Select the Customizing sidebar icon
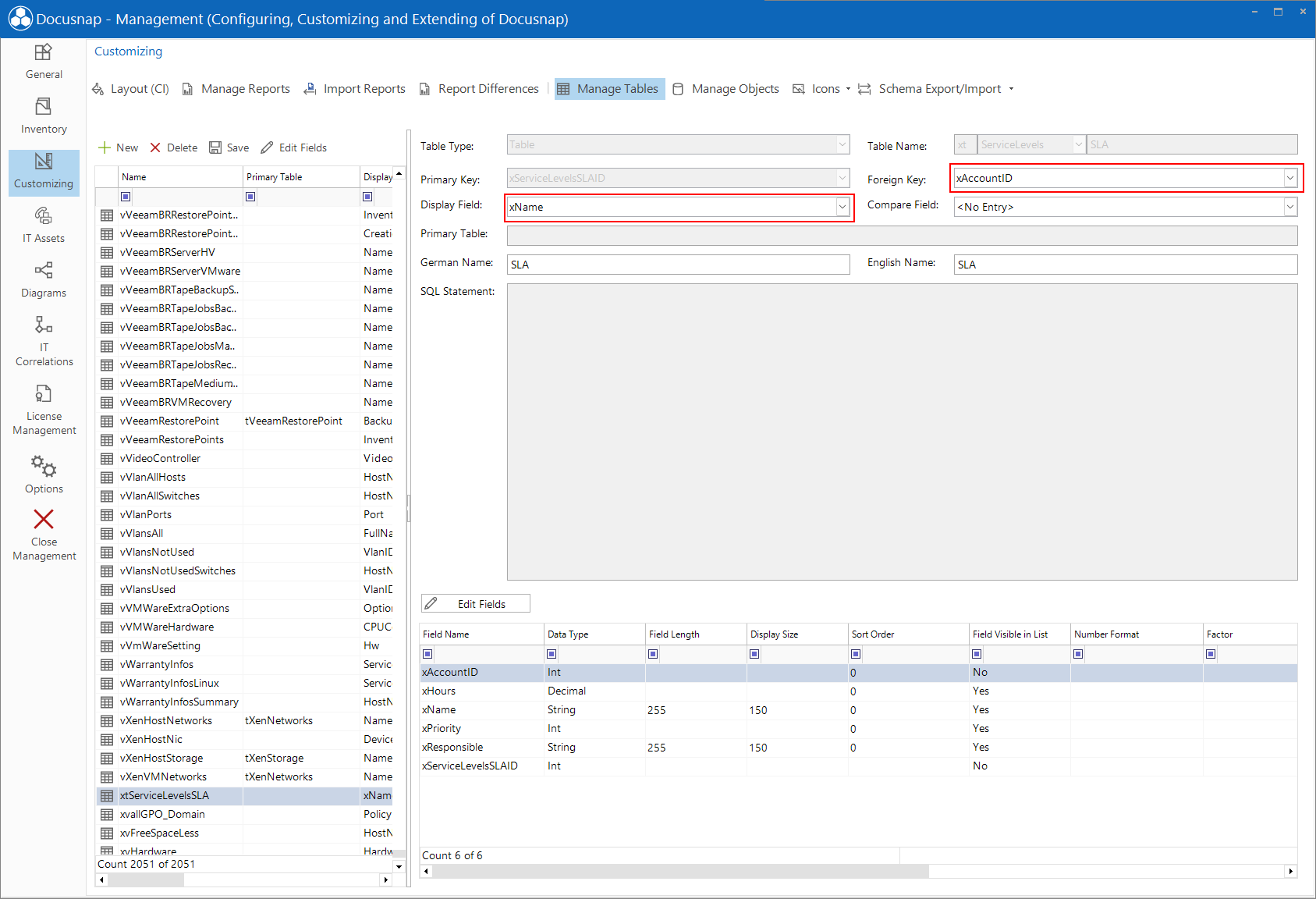The height and width of the screenshot is (899, 1316). click(44, 161)
